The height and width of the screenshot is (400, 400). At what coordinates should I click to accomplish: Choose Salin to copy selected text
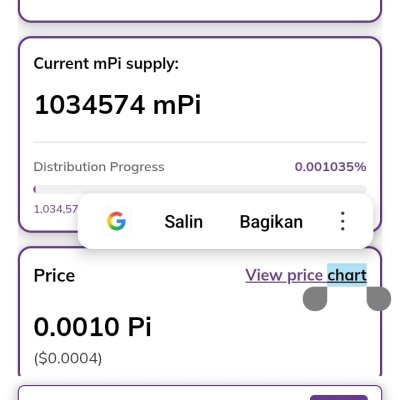[184, 222]
